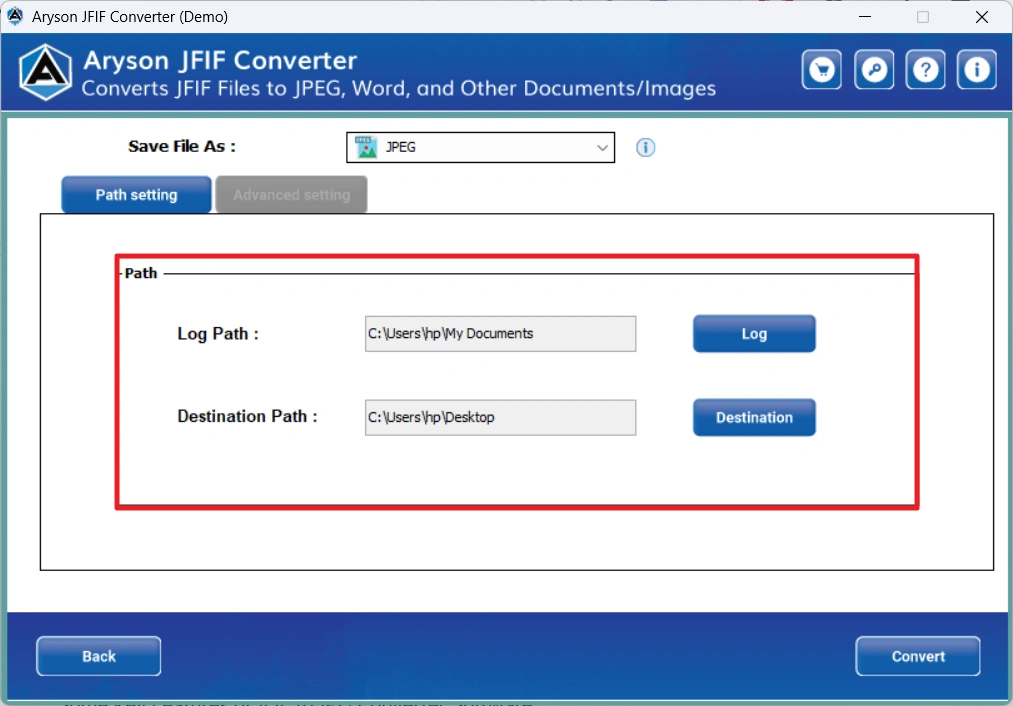Click the app icon in the title bar

(x=15, y=16)
